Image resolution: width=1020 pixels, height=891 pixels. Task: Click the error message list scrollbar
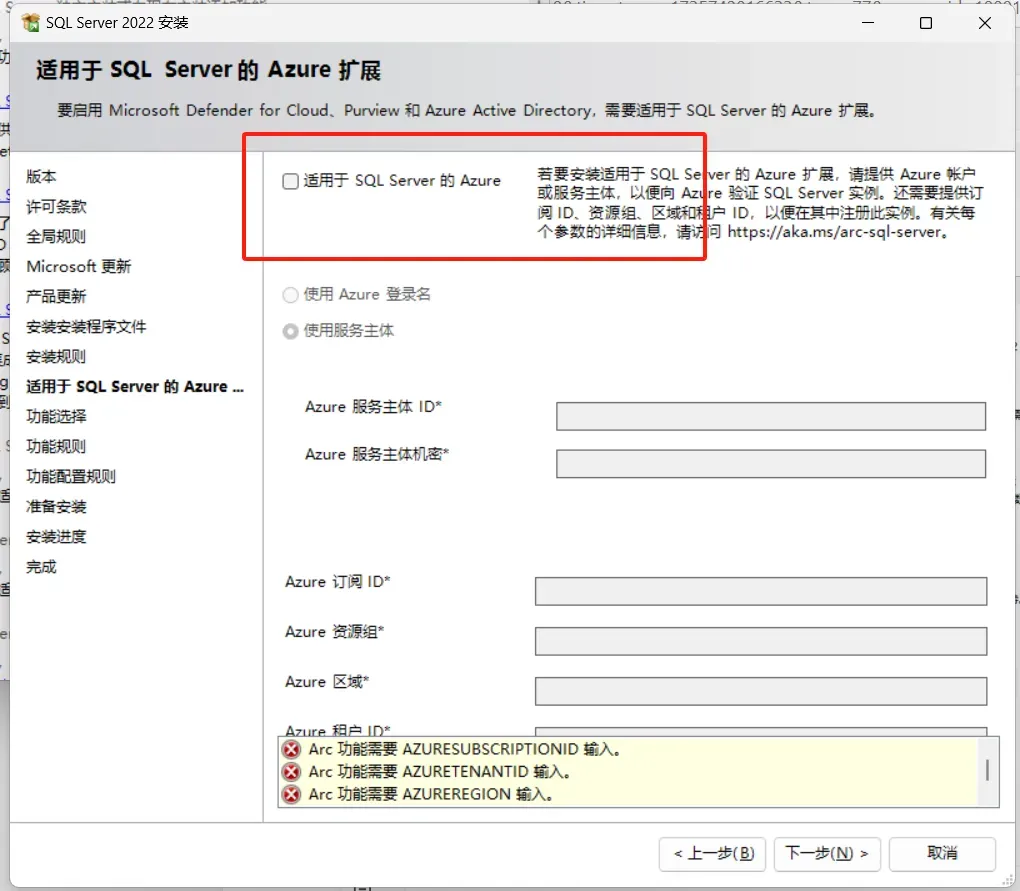[987, 771]
